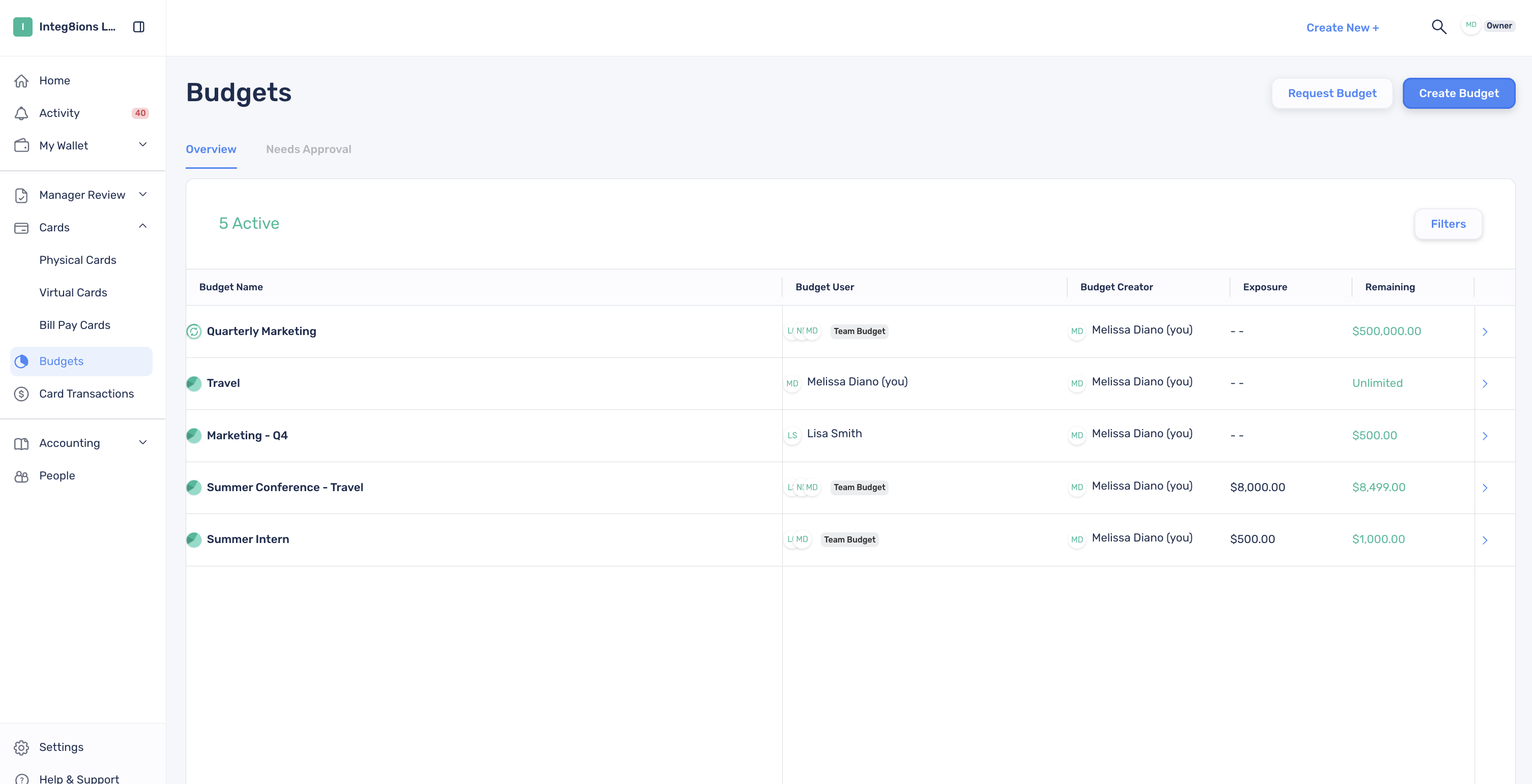Click the stacked avatars in Quarterly Marketing row

[x=802, y=331]
